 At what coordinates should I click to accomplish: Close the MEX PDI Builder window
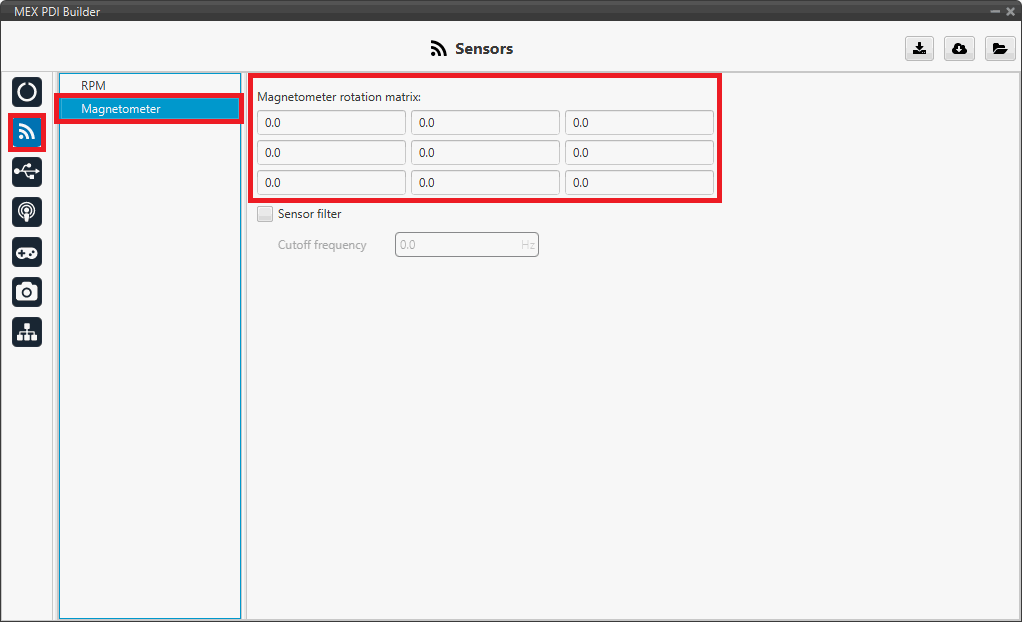pyautogui.click(x=1009, y=11)
